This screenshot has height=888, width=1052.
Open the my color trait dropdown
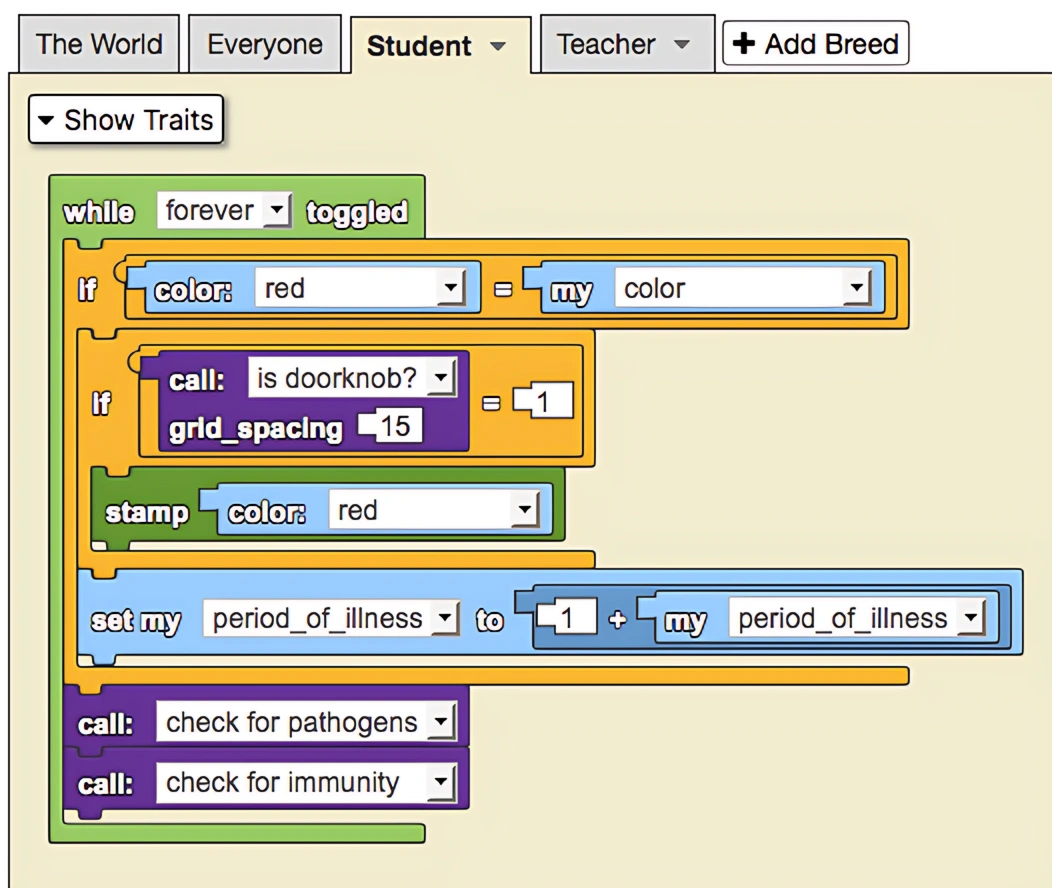[857, 288]
